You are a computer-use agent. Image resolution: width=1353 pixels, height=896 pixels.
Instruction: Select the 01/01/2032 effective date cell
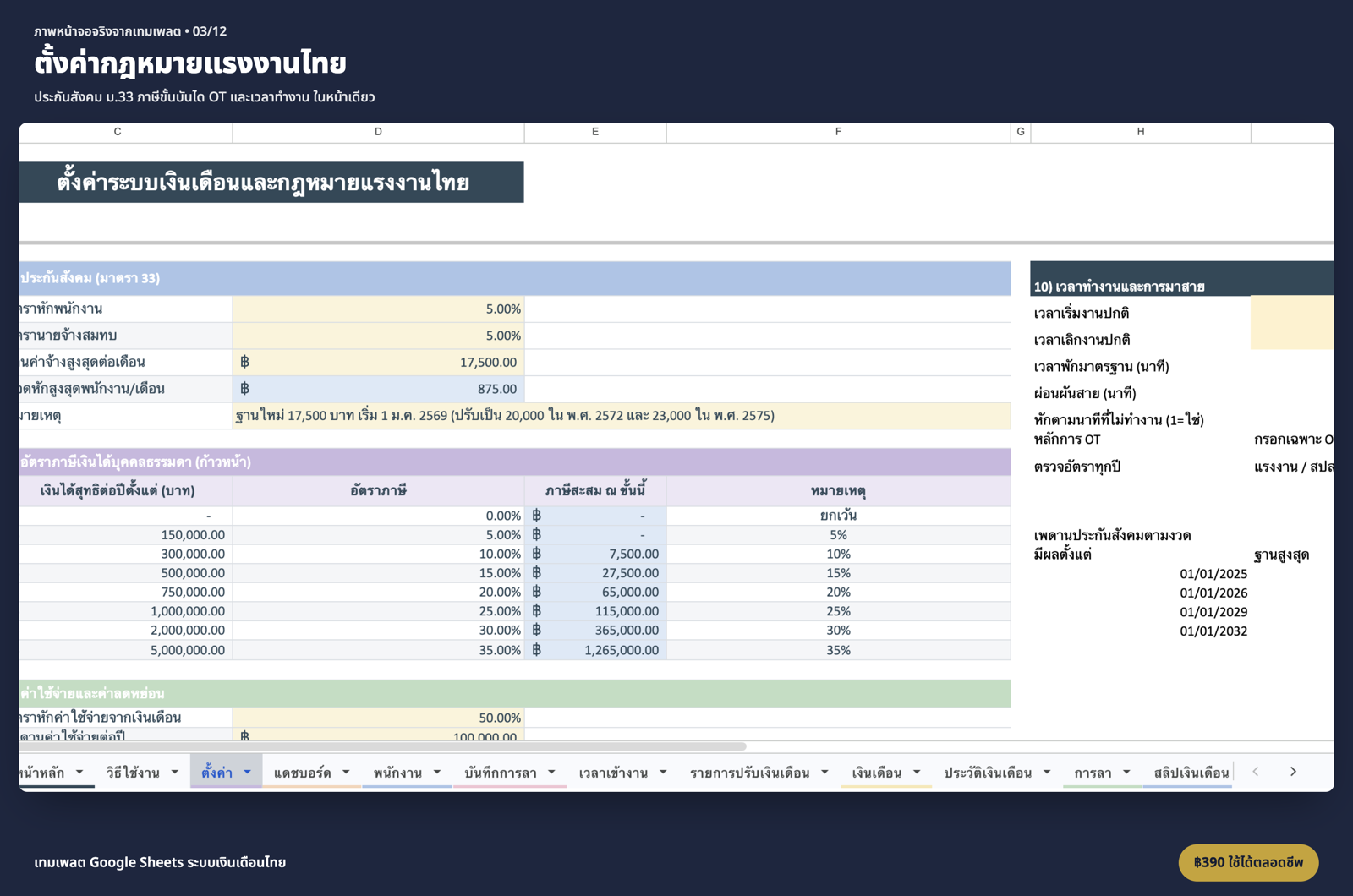tap(1141, 631)
